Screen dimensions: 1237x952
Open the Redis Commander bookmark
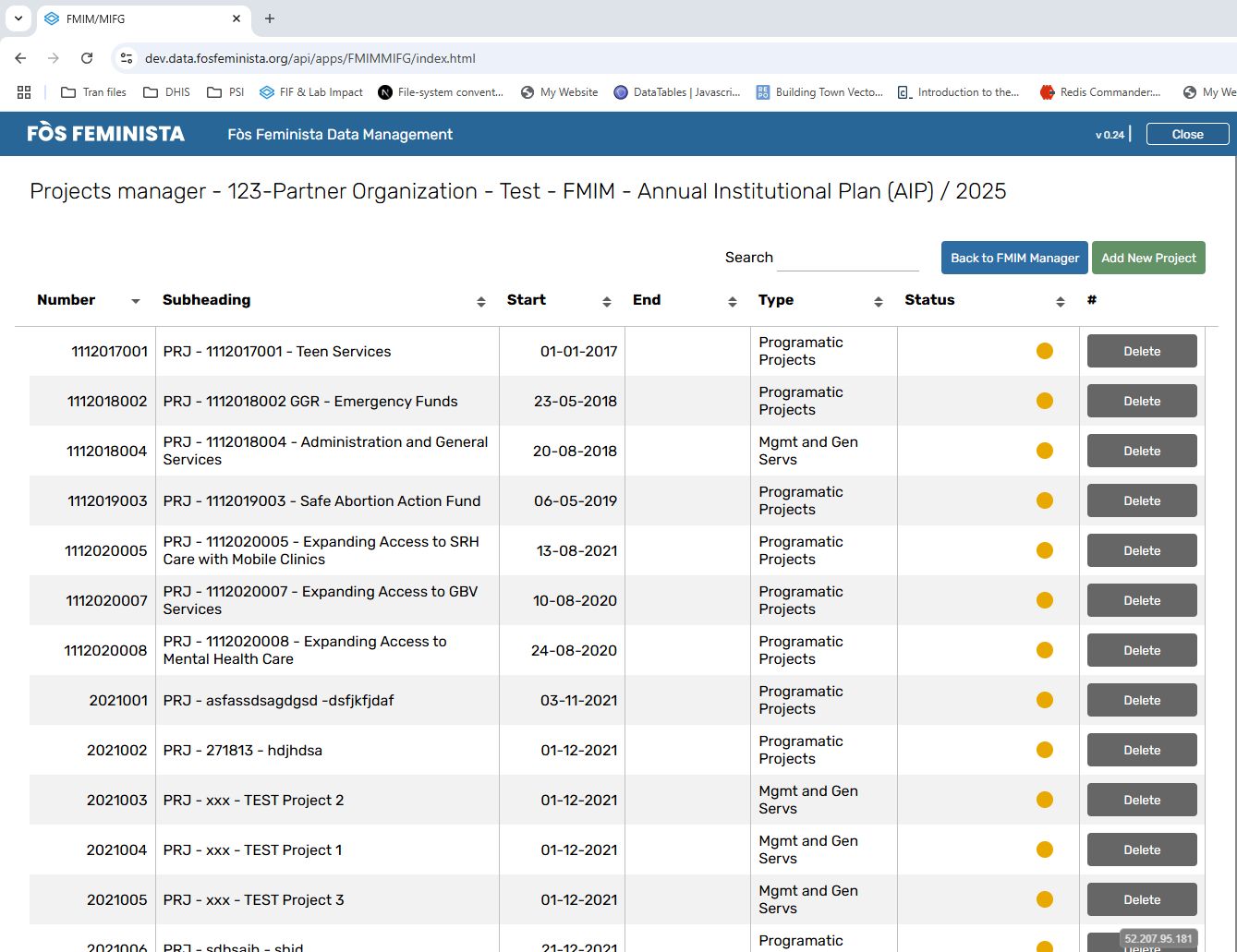point(1099,92)
